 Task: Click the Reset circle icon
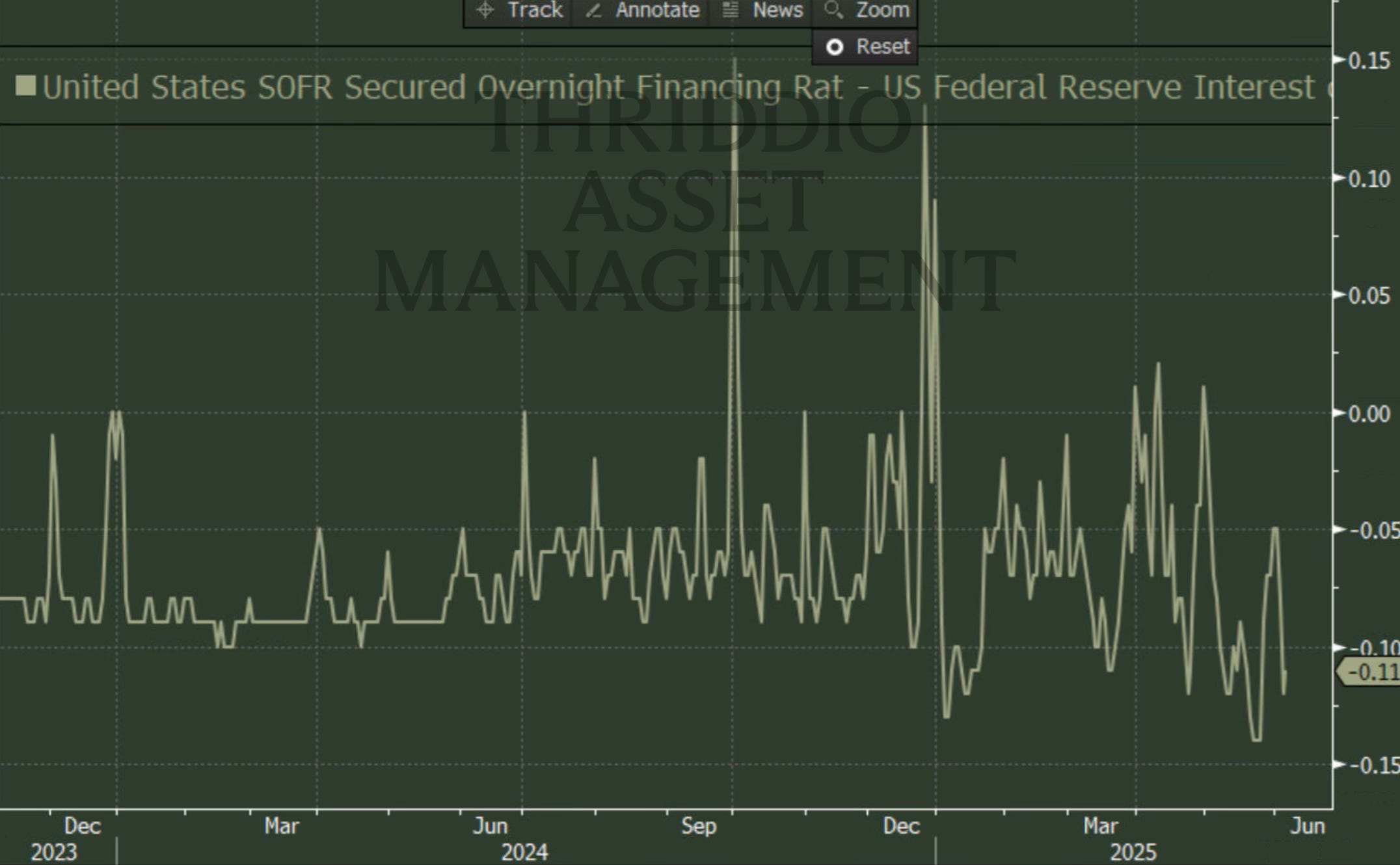point(835,47)
